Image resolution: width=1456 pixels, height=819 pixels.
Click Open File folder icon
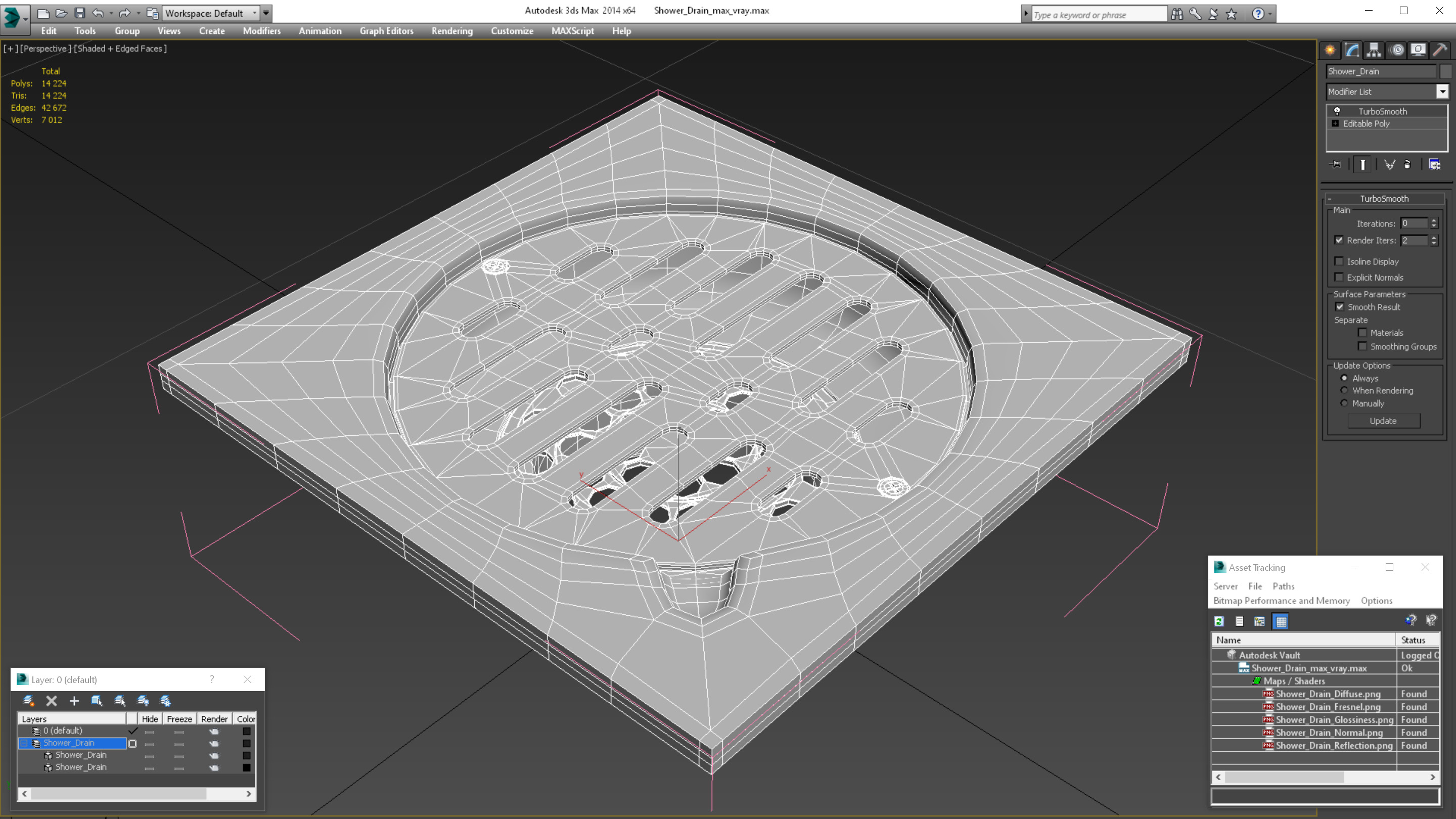pos(61,13)
